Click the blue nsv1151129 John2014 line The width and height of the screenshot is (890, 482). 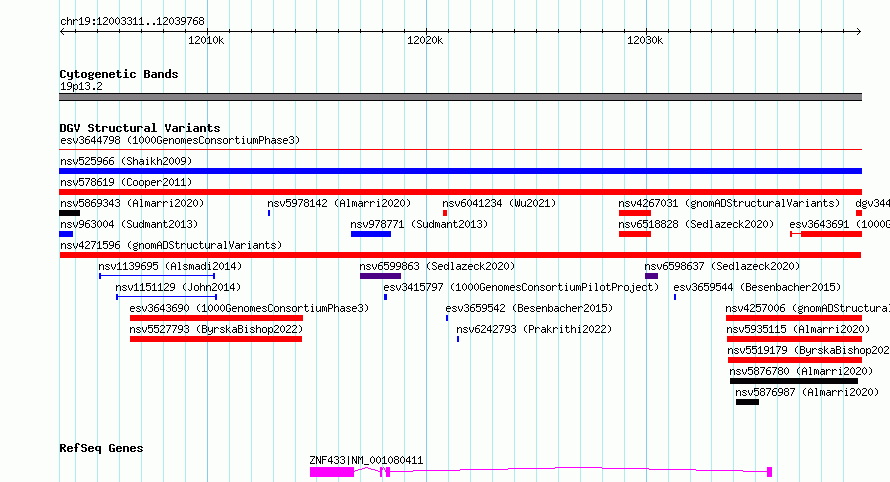click(x=166, y=297)
